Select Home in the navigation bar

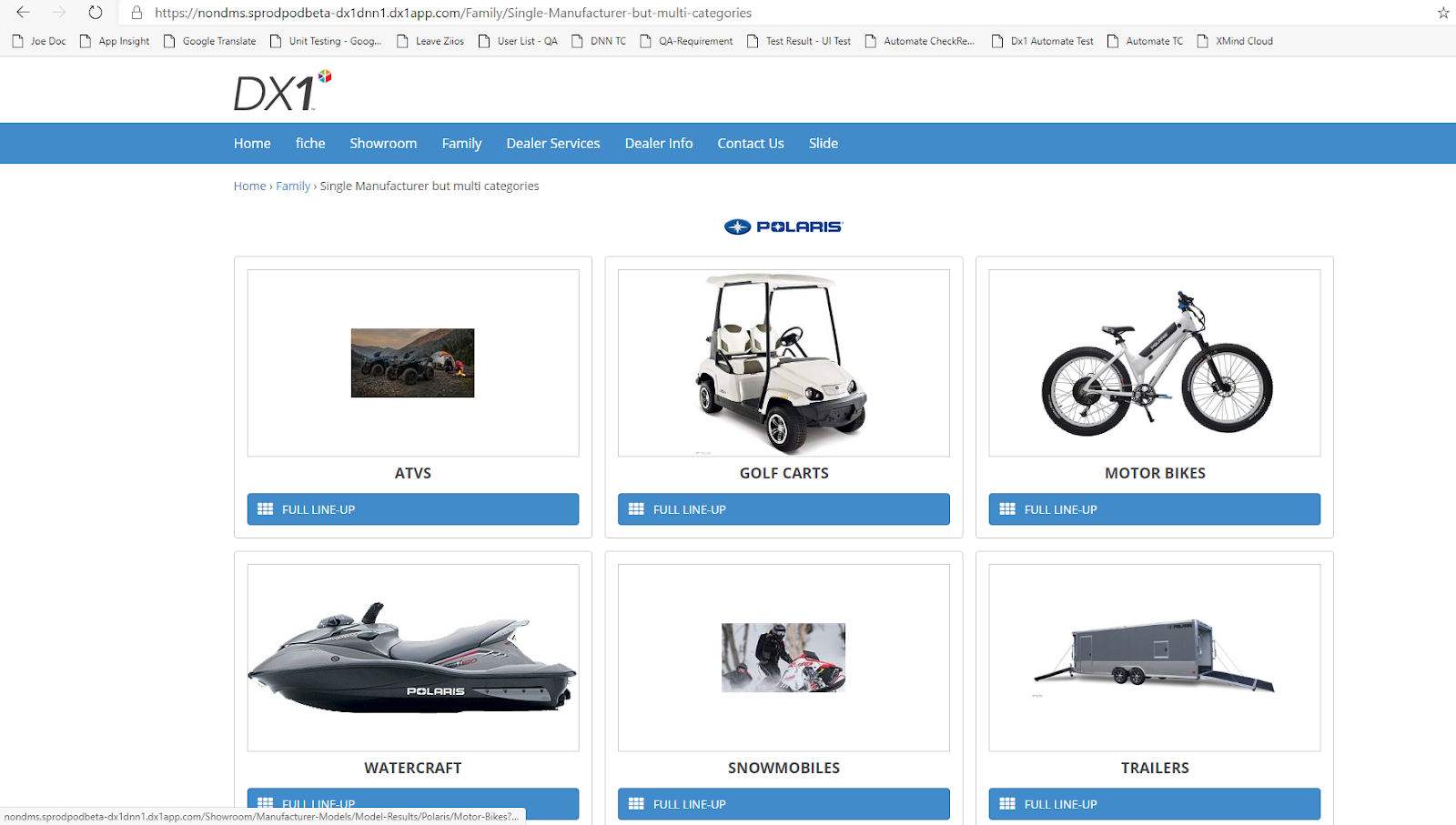(252, 144)
